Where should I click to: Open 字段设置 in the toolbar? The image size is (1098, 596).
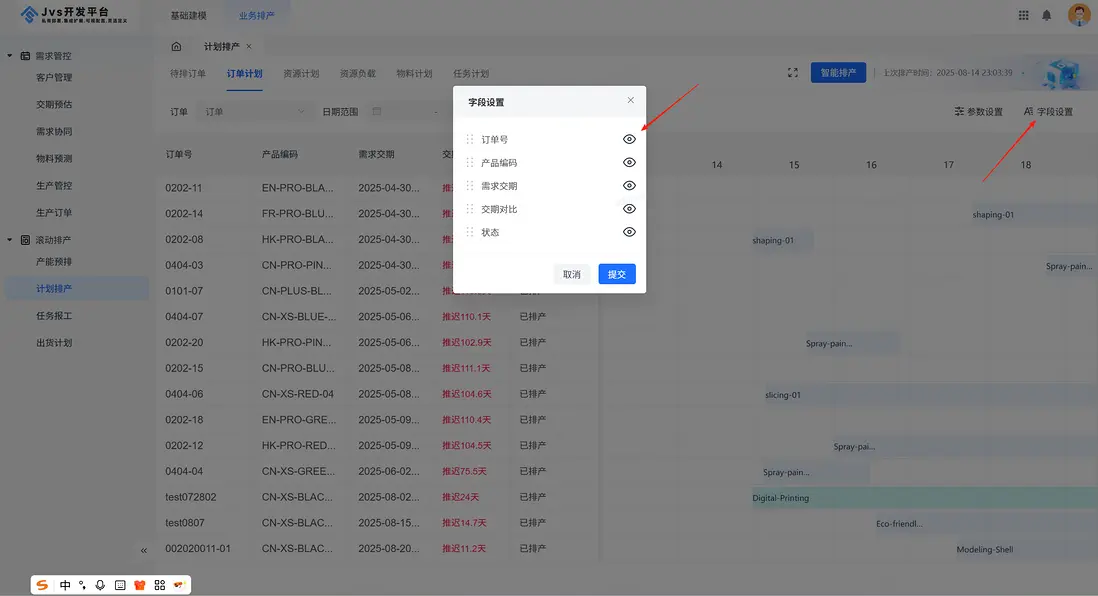1048,111
